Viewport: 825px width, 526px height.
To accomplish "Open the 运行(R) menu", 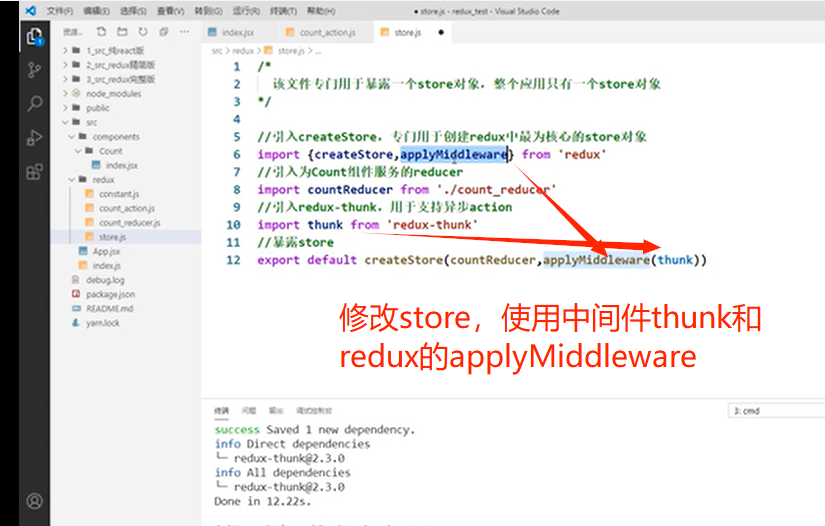I will (x=246, y=11).
